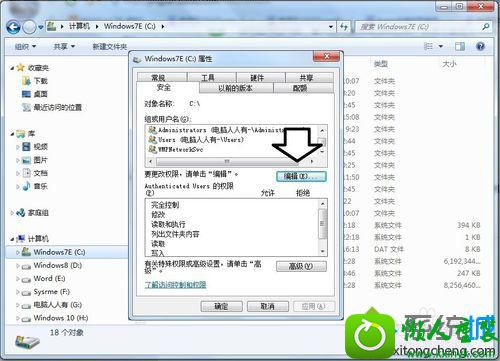Screen dimensions: 500x361
Task: Select the 图片 library icon
Action: point(26,160)
